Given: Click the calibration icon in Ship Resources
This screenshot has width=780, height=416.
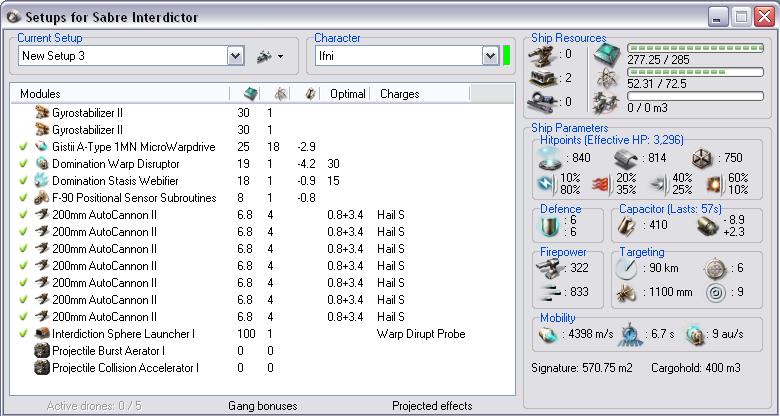Looking at the screenshot, I should click(542, 103).
